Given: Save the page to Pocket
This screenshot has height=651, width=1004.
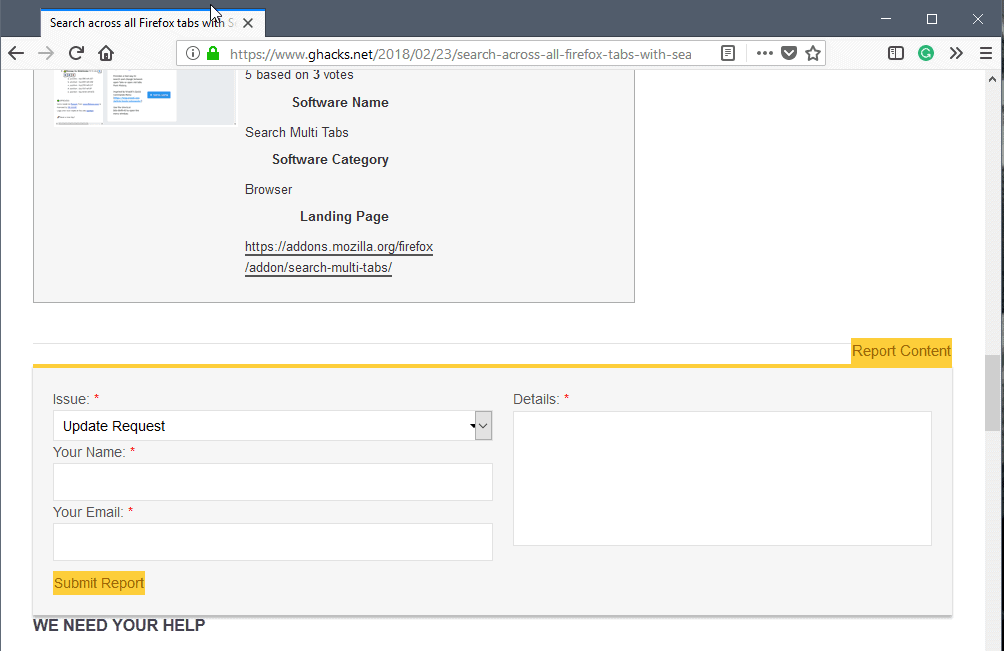Looking at the screenshot, I should [x=789, y=54].
